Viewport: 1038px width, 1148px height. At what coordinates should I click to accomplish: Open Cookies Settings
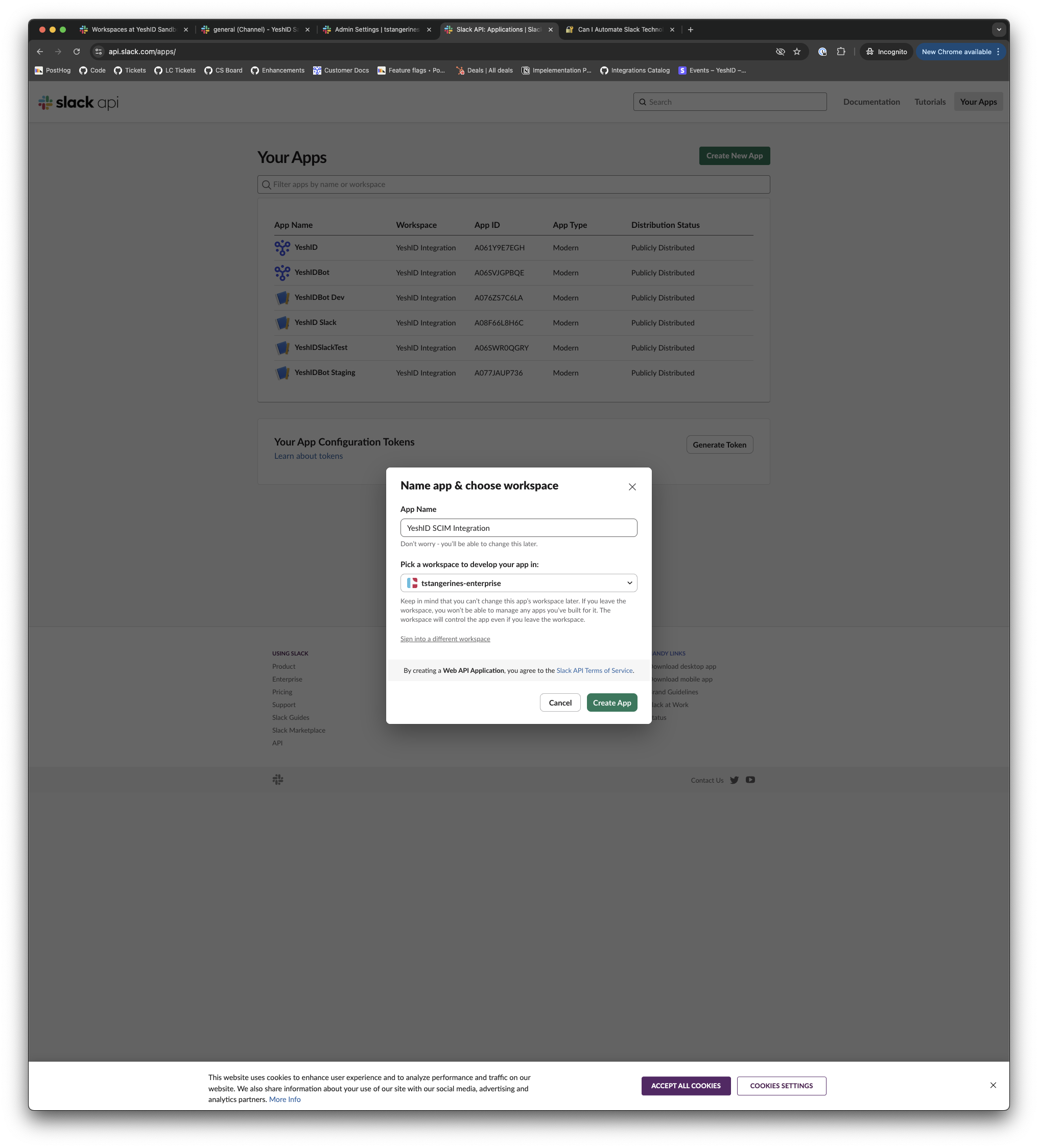[781, 1086]
